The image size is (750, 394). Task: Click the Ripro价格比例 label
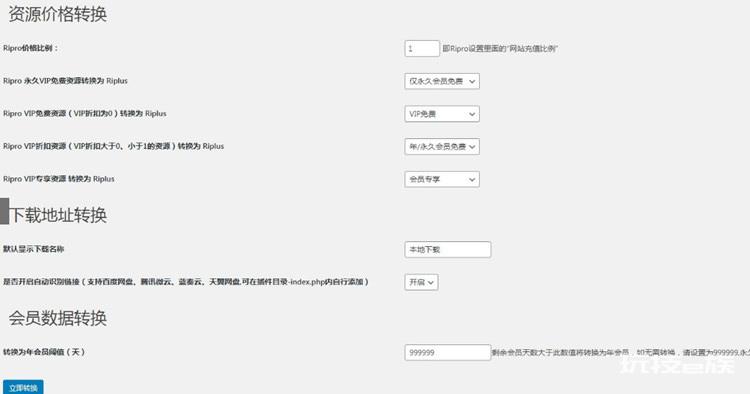[x=30, y=48]
